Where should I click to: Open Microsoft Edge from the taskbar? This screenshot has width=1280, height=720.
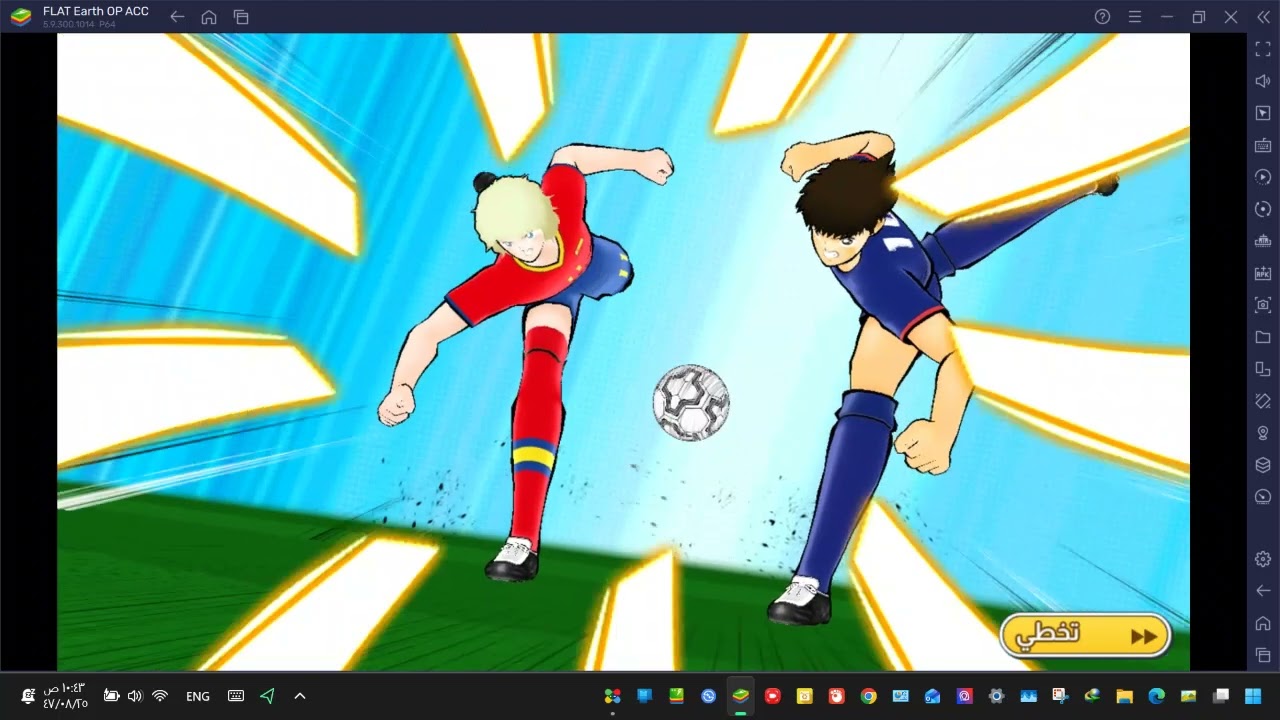pyautogui.click(x=1156, y=696)
